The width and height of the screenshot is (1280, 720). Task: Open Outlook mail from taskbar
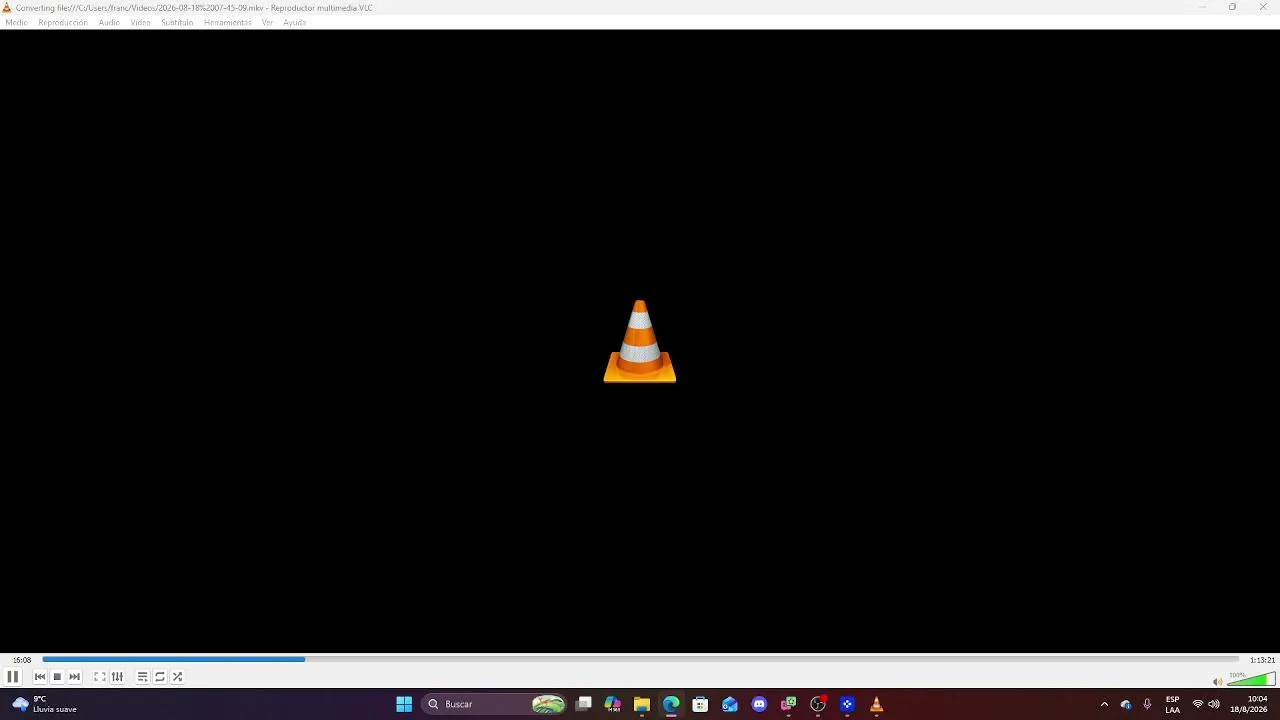730,704
